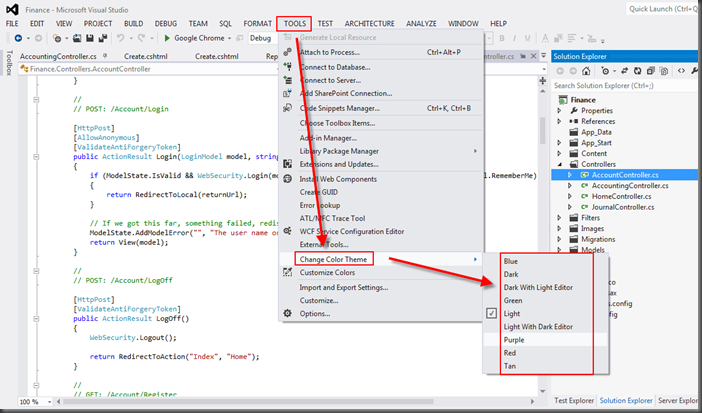The image size is (702, 413).
Task: Click Collapse All icon in Solution Explorer
Action: 651,71
